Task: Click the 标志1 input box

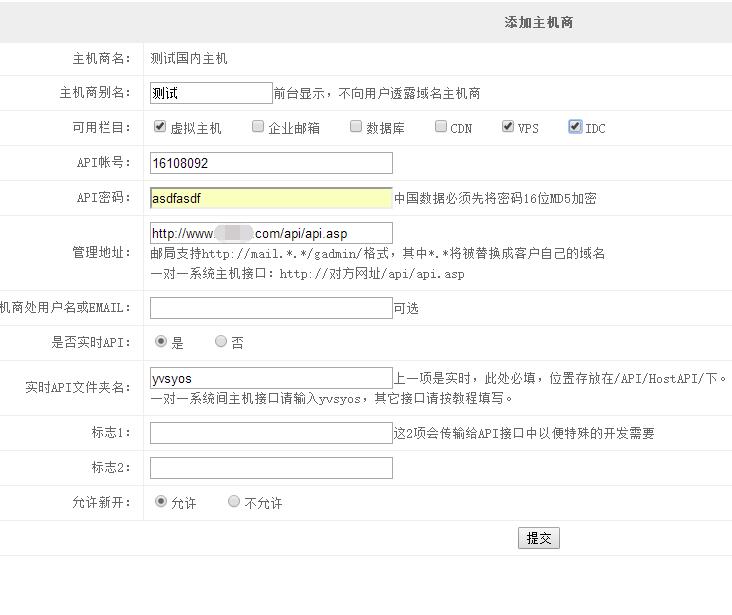Action: [x=271, y=433]
